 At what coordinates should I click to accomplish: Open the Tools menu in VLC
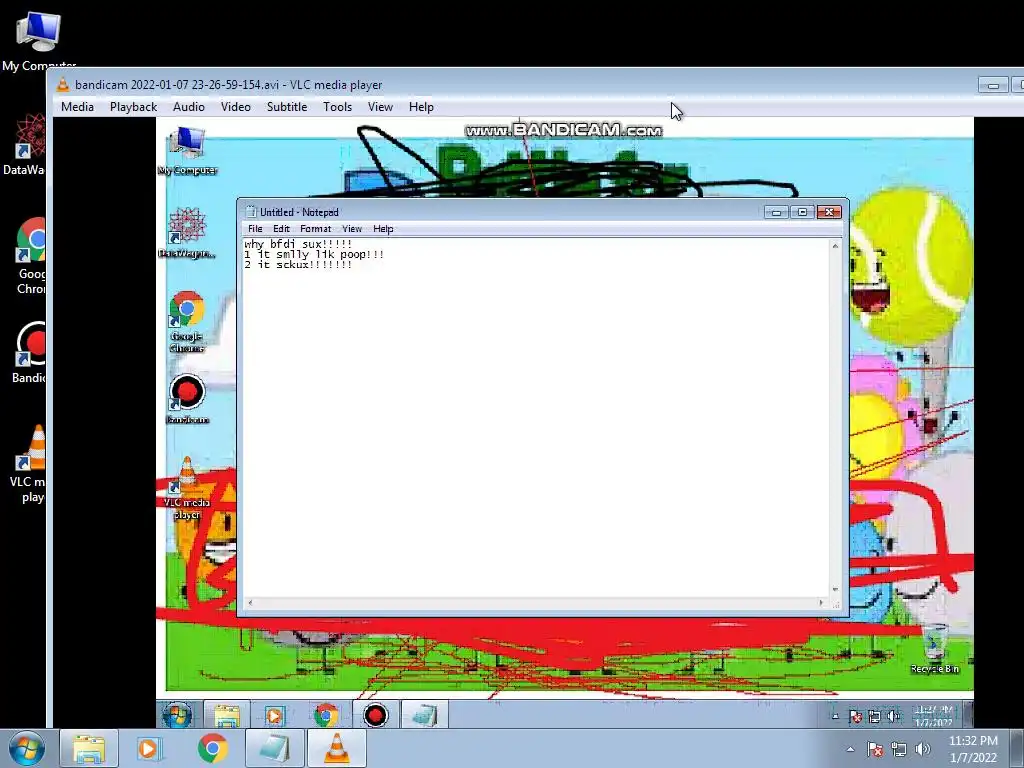(337, 106)
